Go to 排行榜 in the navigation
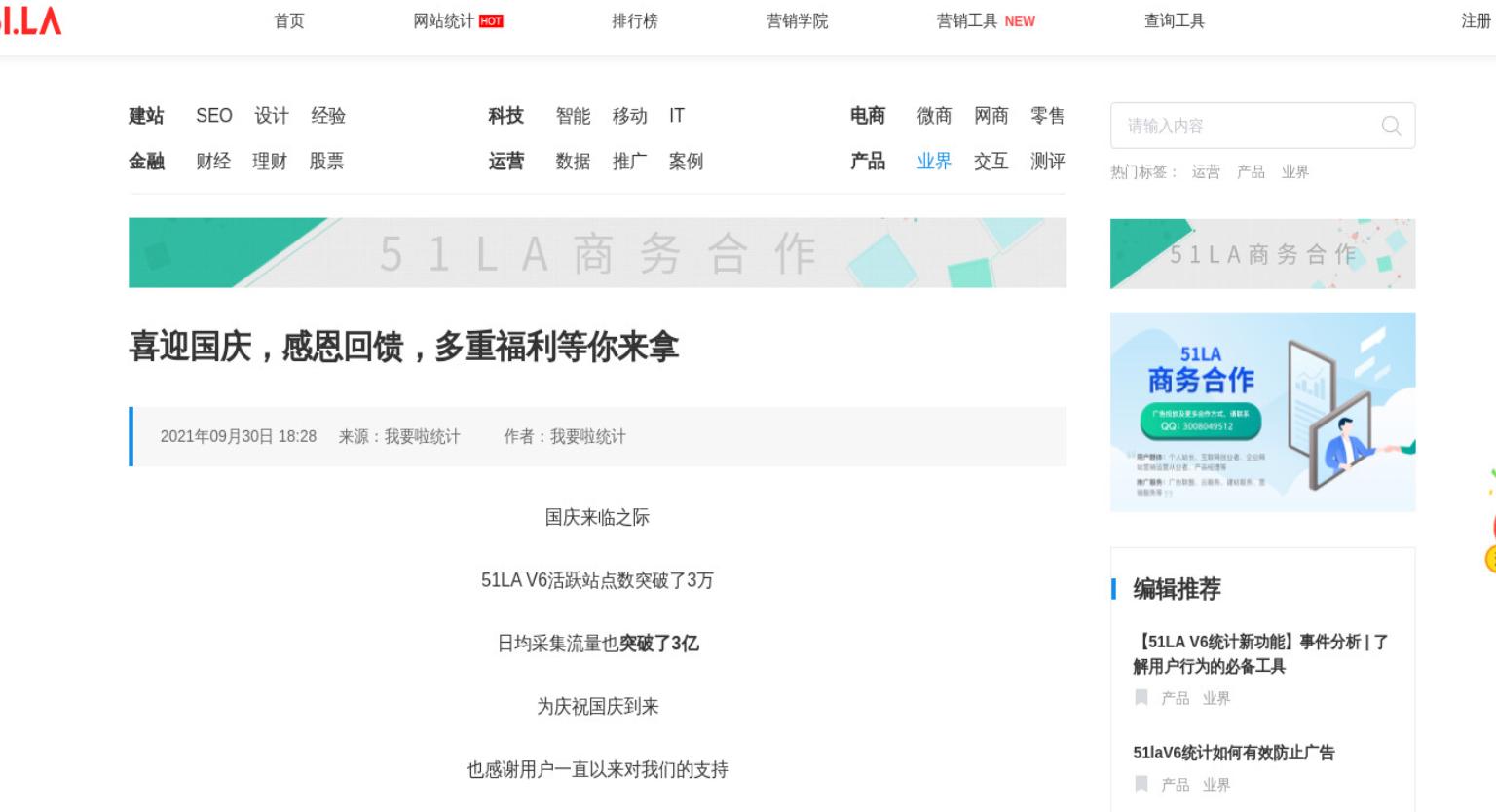The height and width of the screenshot is (812, 1496). click(x=635, y=20)
